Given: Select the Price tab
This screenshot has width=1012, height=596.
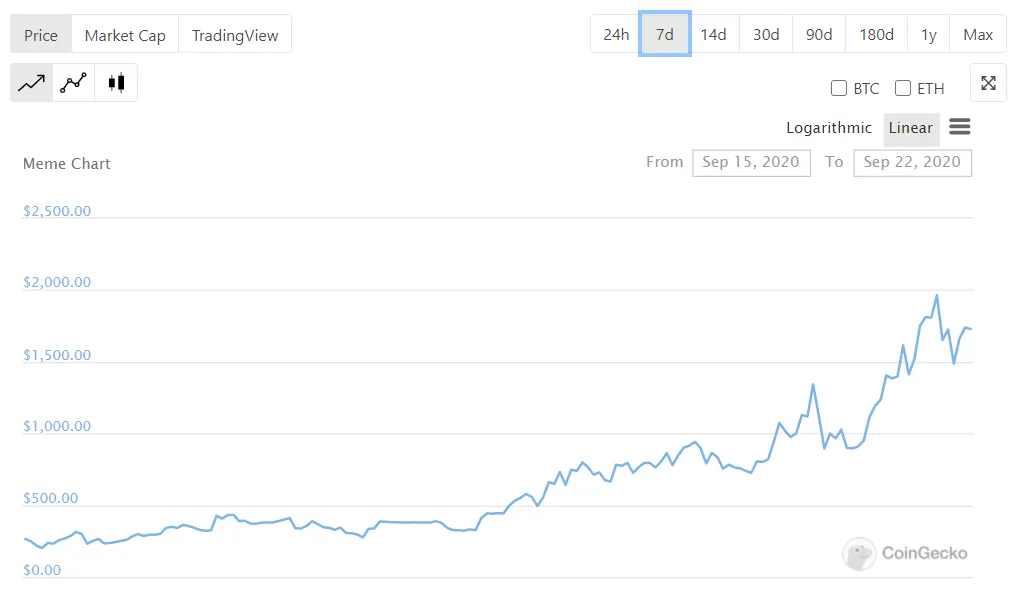Looking at the screenshot, I should [x=41, y=35].
